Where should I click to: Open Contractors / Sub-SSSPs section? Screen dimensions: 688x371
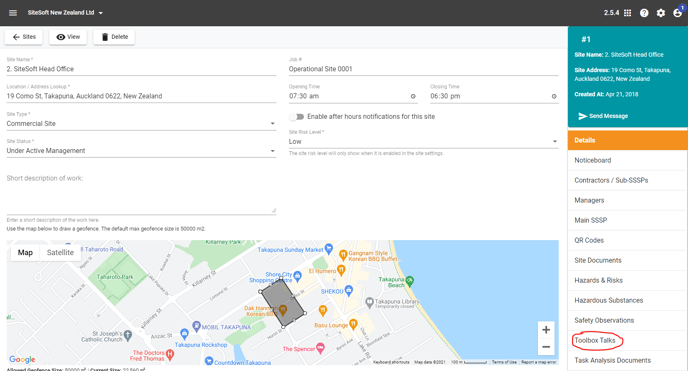pyautogui.click(x=627, y=180)
